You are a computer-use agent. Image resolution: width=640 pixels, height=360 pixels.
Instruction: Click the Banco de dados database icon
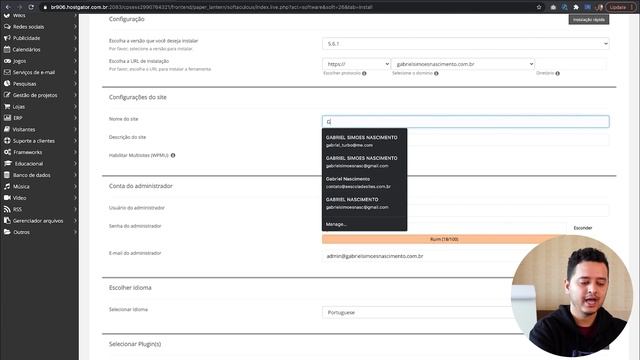click(7, 175)
